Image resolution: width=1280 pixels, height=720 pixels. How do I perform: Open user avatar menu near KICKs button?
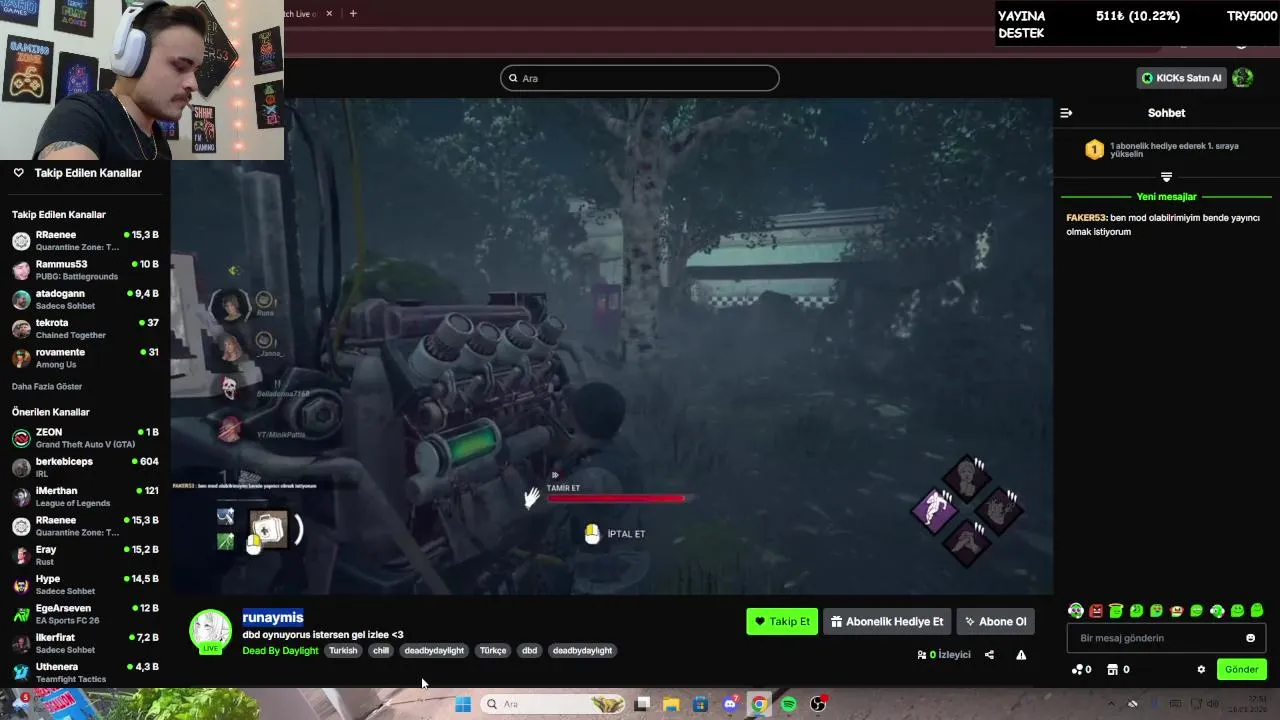(1243, 78)
